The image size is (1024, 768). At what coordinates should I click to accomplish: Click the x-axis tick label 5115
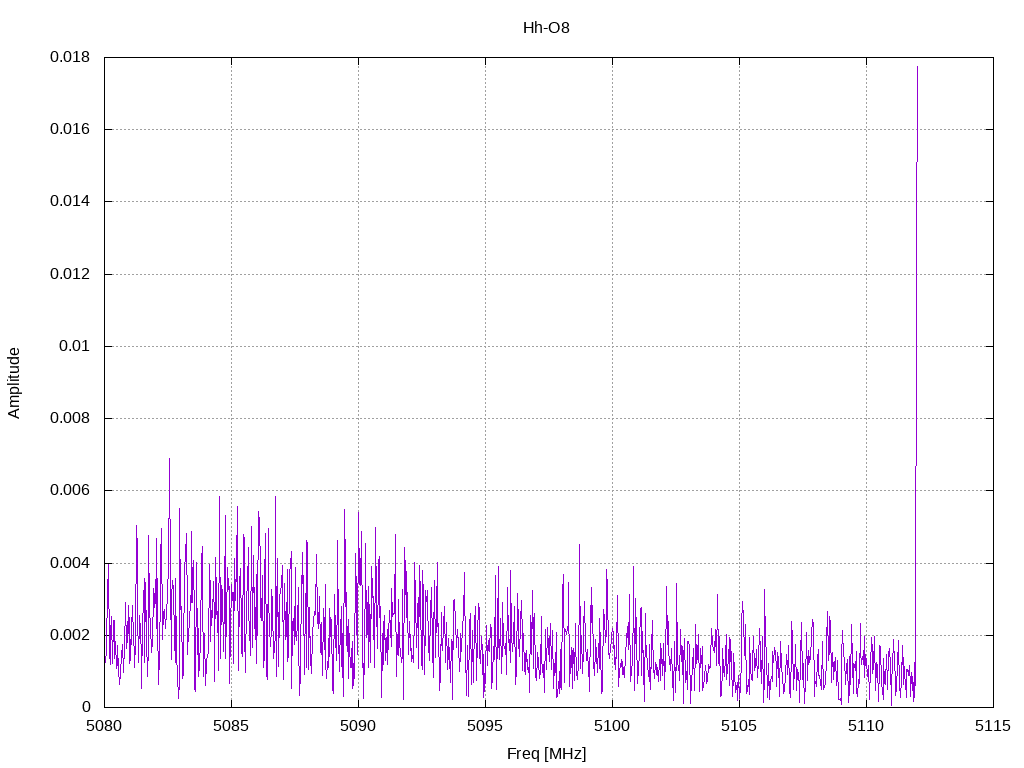coord(993,726)
